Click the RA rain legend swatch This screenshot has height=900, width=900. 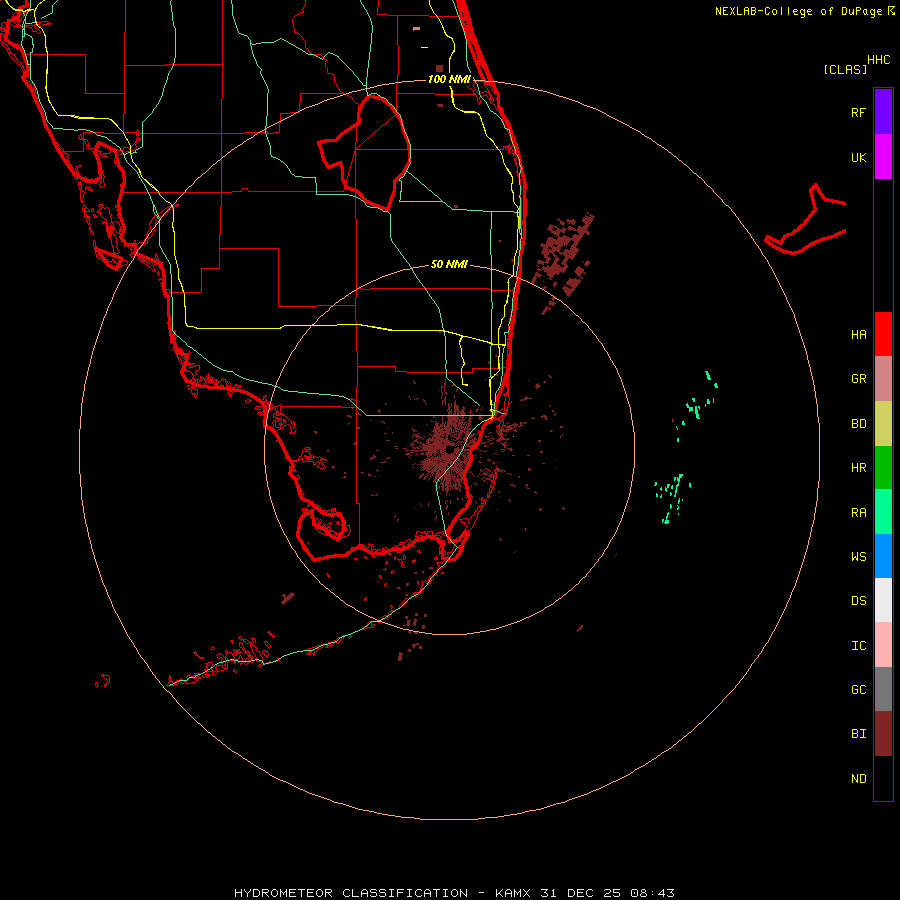pyautogui.click(x=883, y=512)
